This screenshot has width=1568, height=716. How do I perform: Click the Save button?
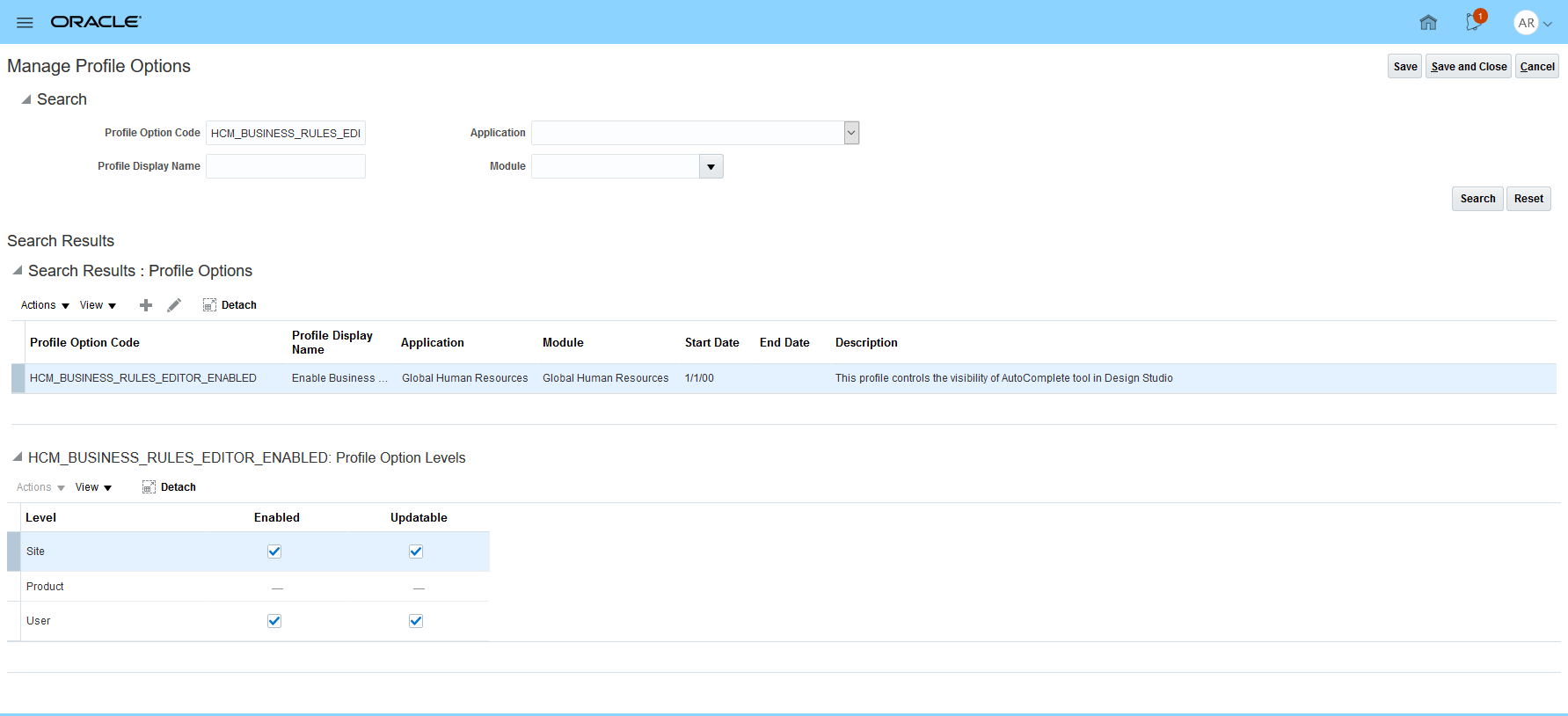click(1405, 67)
